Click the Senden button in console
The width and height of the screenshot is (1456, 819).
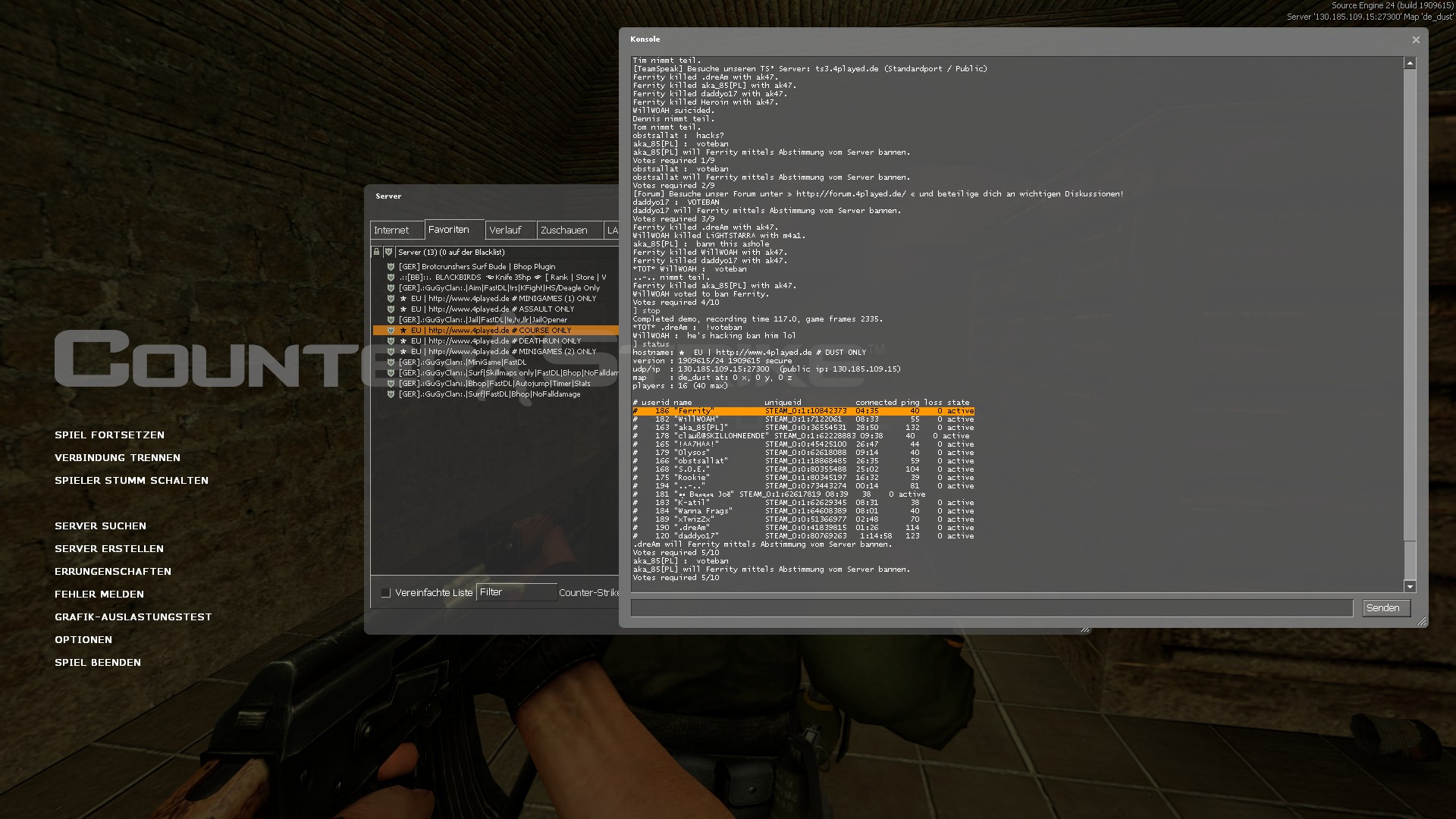click(1386, 608)
